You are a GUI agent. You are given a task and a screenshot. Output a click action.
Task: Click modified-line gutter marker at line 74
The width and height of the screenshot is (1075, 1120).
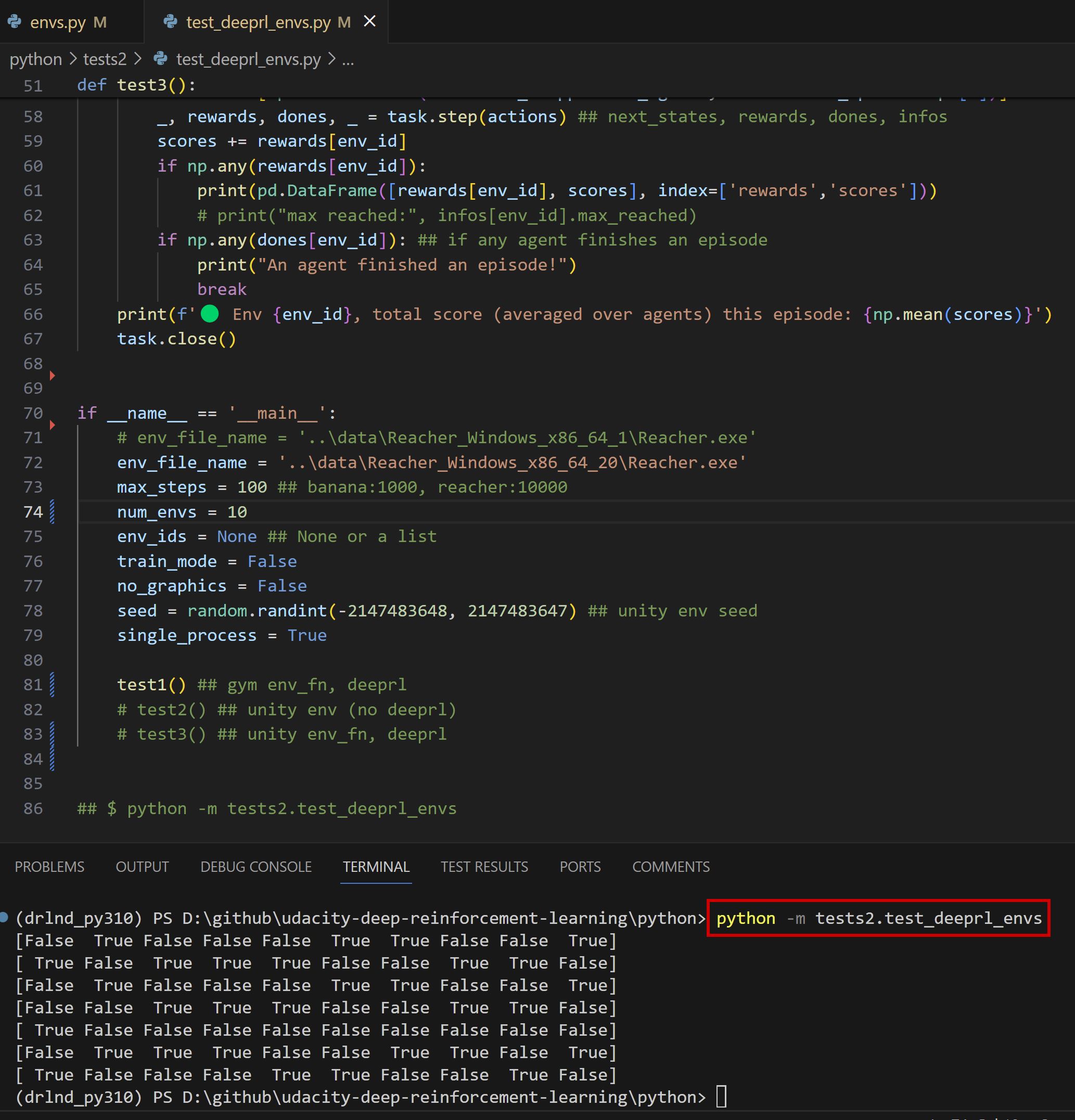53,511
